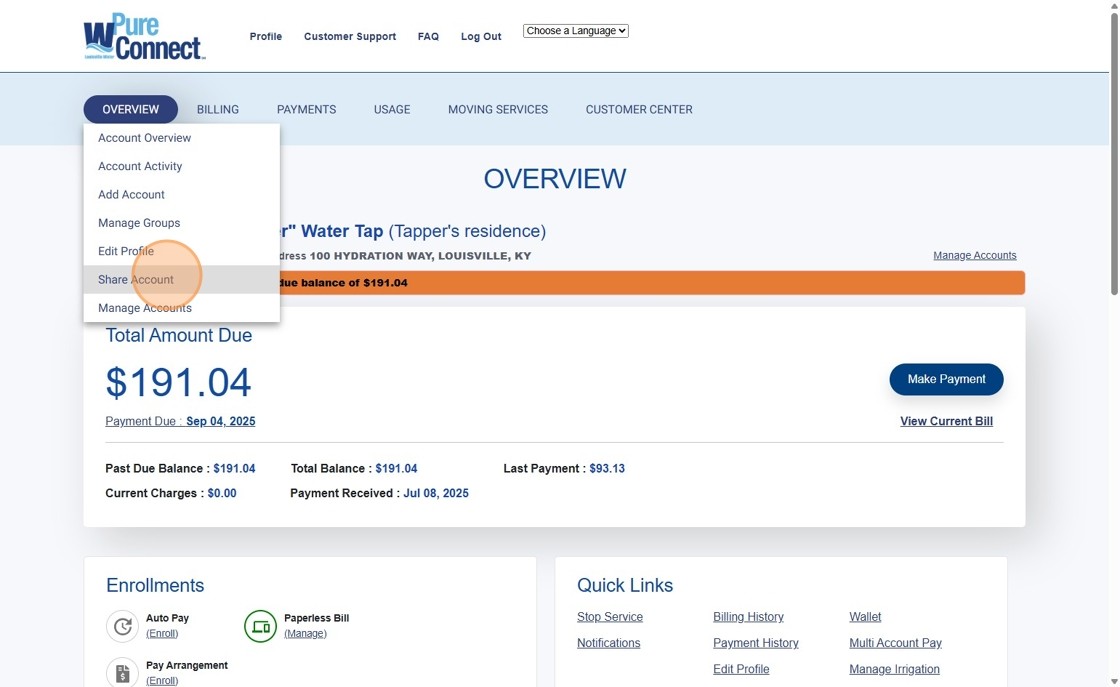Switch to the Usage tab
Screen dimensions: 1120x687
pos(392,110)
